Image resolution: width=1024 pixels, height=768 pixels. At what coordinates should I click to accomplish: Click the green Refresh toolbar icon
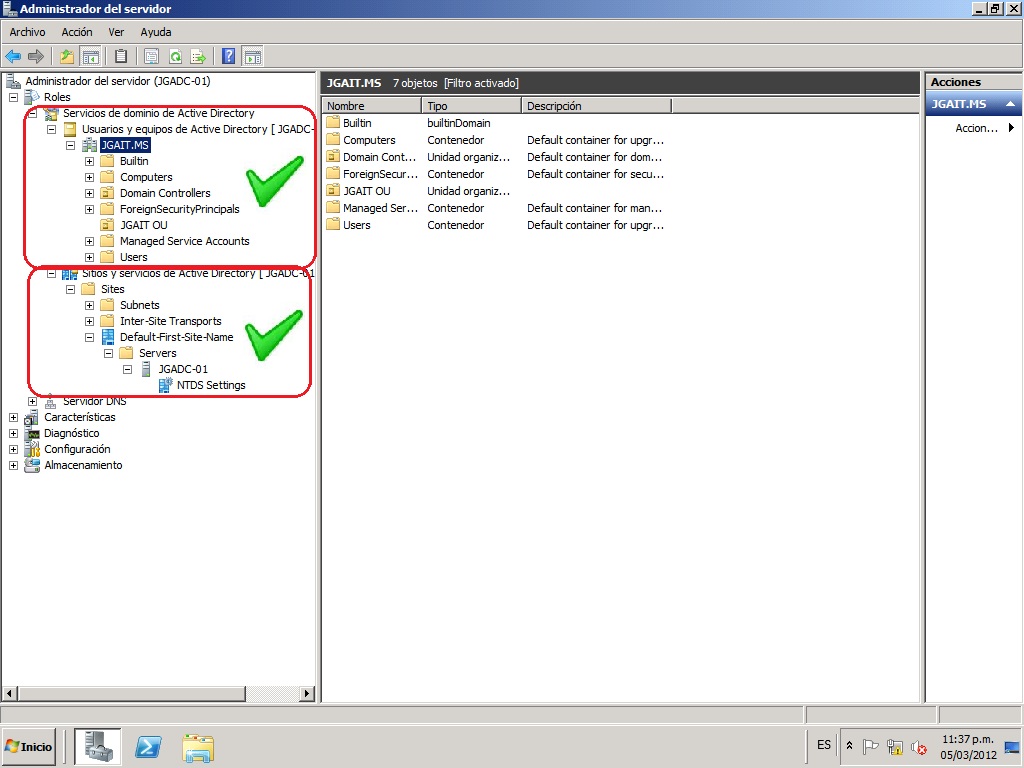coord(175,57)
